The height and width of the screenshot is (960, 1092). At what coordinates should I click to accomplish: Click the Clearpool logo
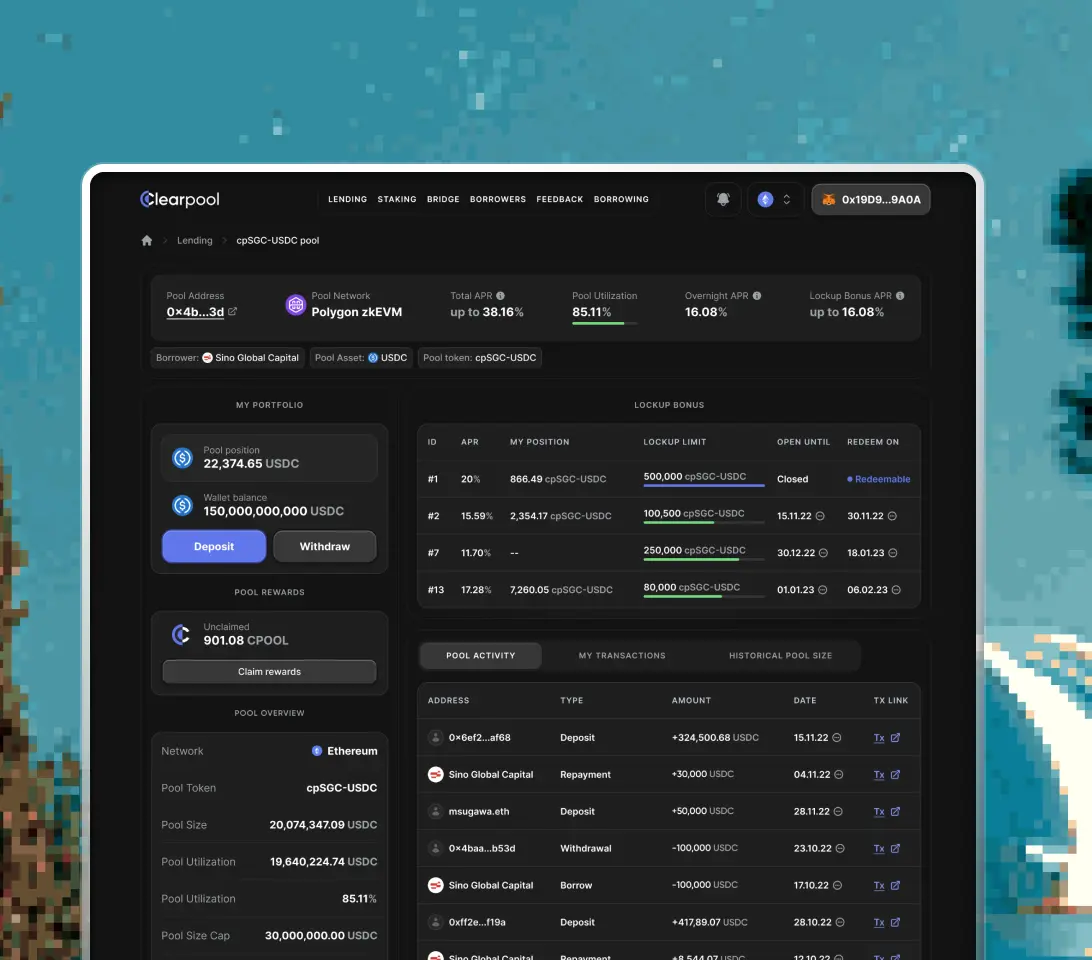click(180, 199)
